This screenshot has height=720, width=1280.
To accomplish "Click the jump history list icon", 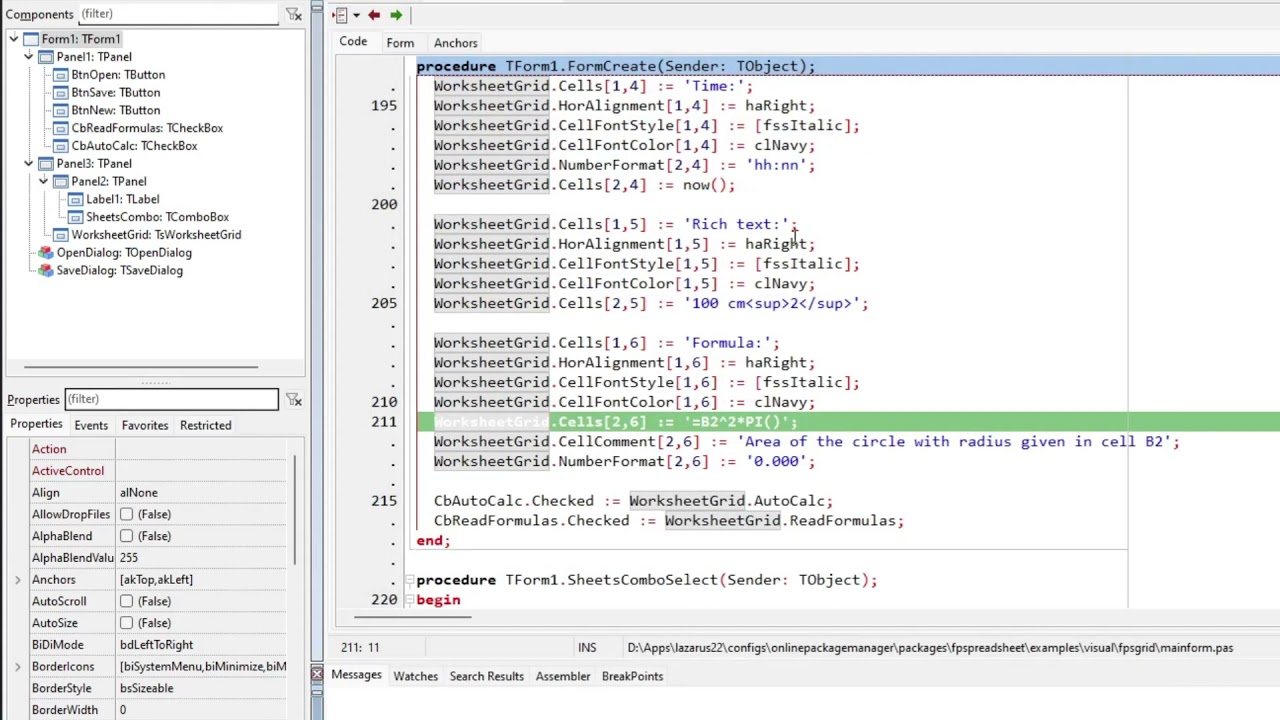I will 340,15.
